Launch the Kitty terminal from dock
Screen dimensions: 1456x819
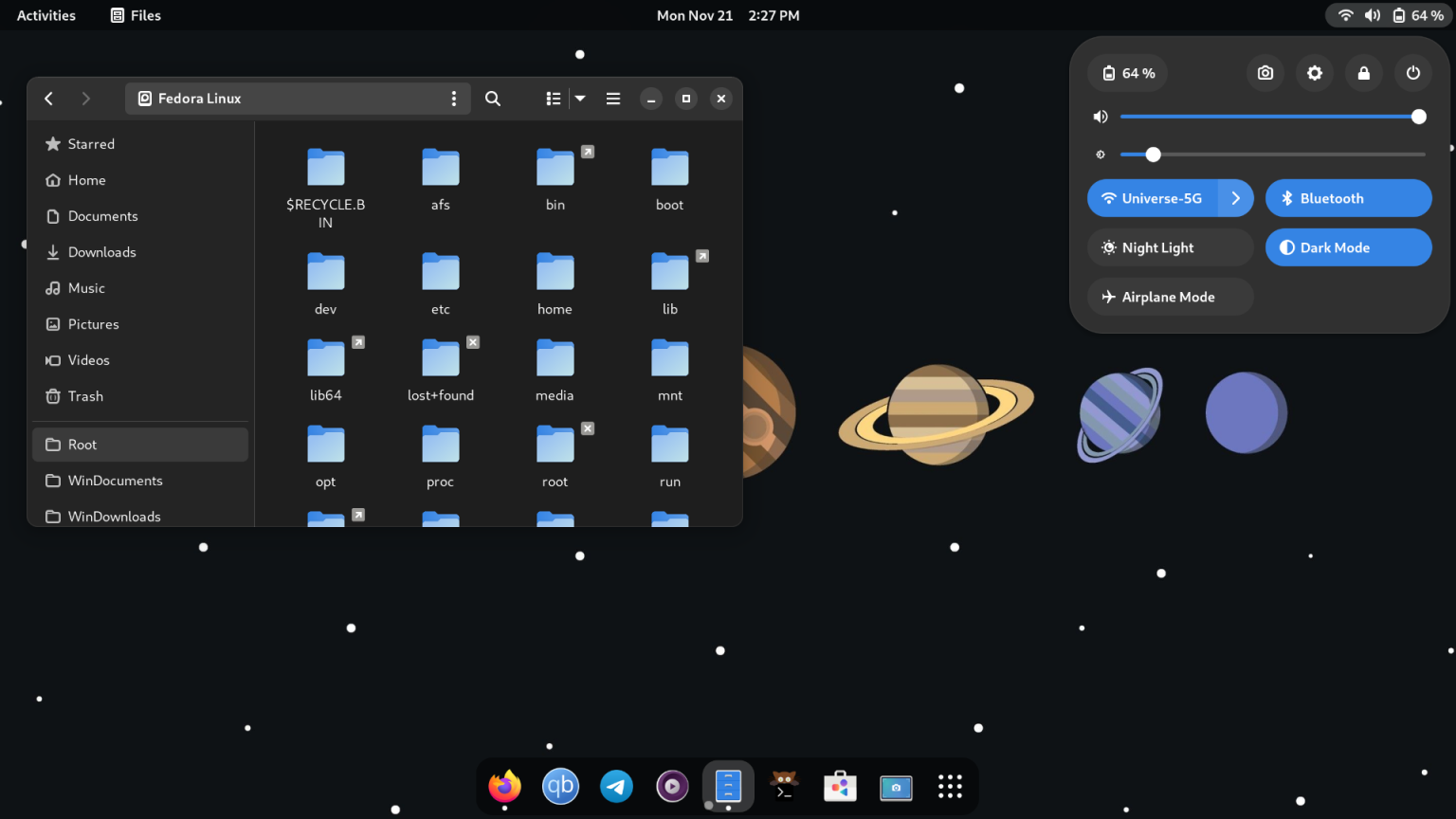pos(784,786)
